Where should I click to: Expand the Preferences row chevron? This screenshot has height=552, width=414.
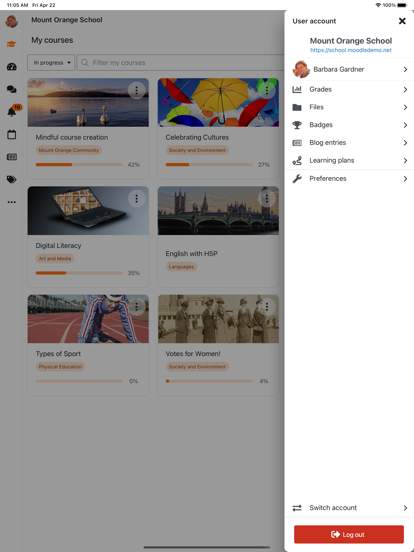pos(405,178)
